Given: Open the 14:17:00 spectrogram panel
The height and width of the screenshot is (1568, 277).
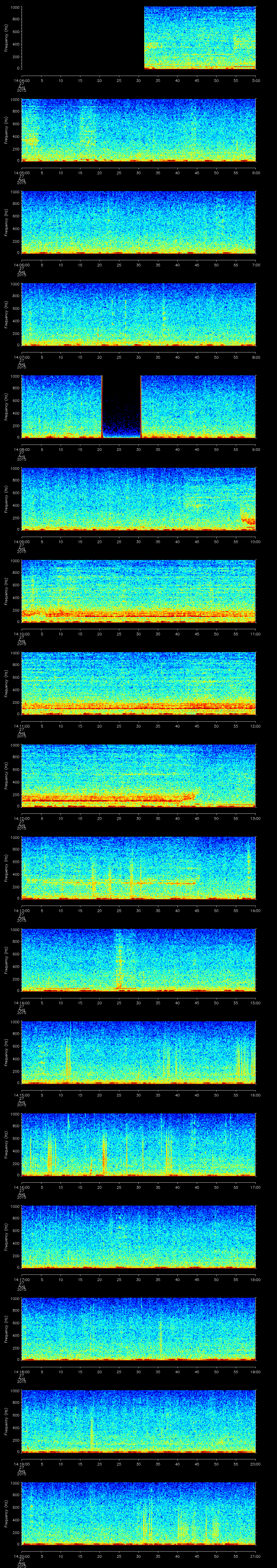Looking at the screenshot, I should [x=138, y=1237].
